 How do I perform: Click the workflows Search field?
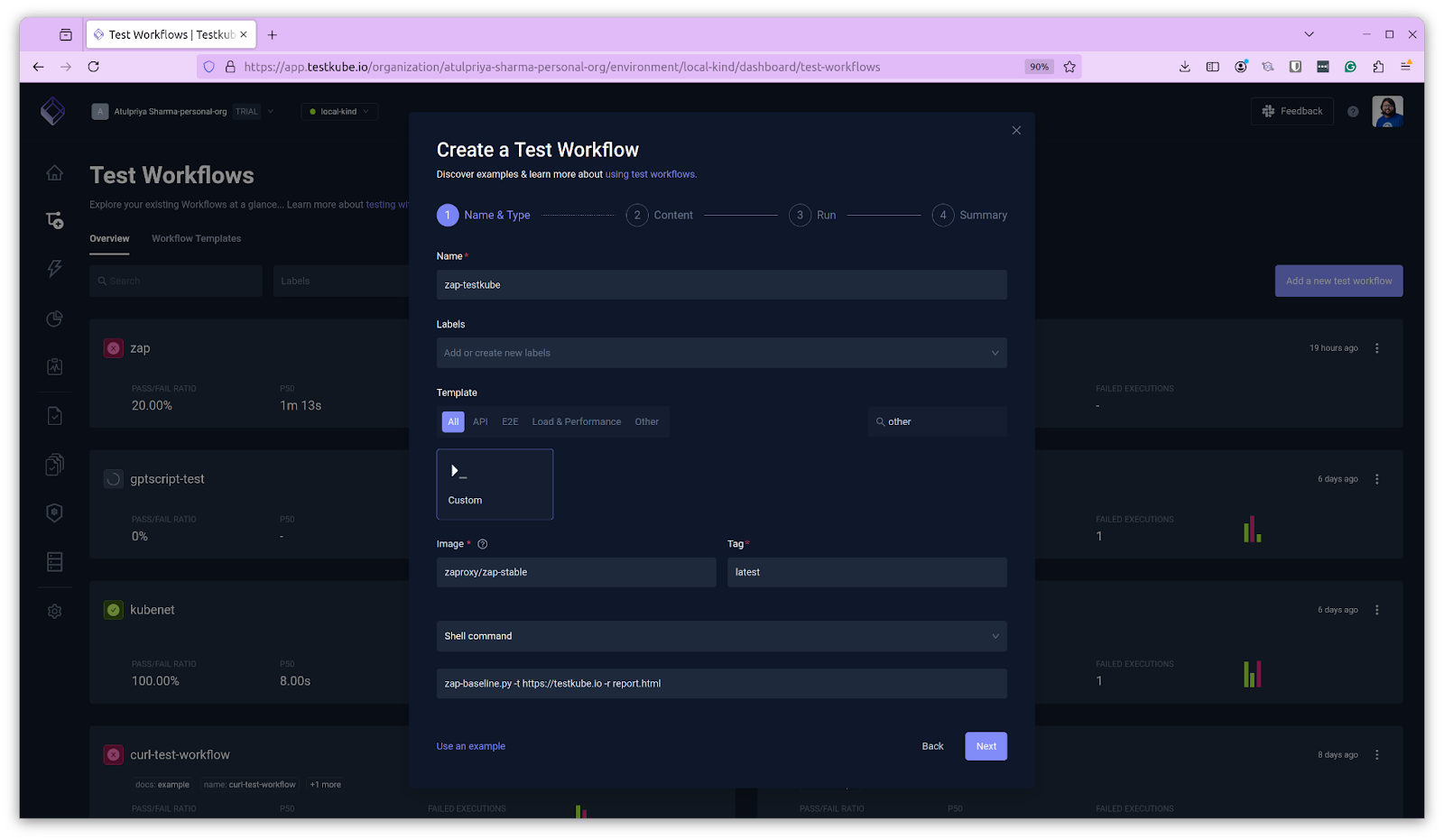[x=176, y=281]
